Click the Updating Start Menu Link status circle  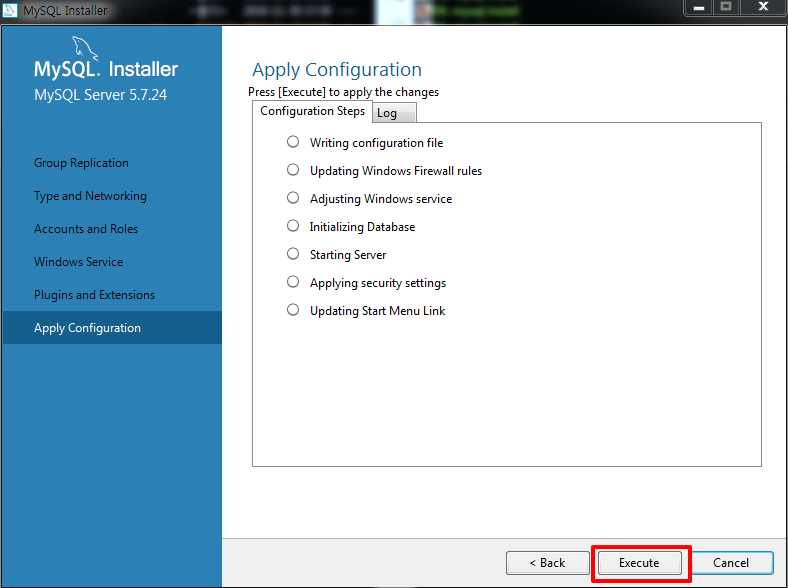pyautogui.click(x=293, y=310)
